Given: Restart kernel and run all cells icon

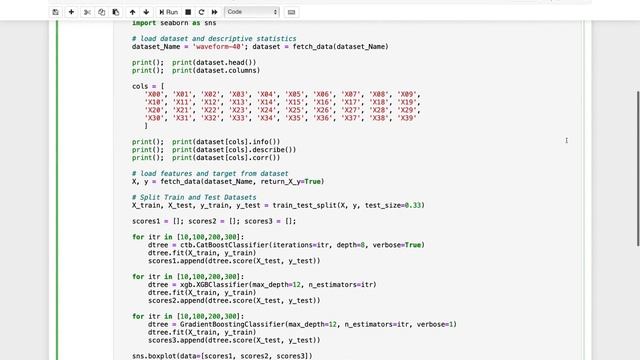Looking at the screenshot, I should pyautogui.click(x=214, y=12).
